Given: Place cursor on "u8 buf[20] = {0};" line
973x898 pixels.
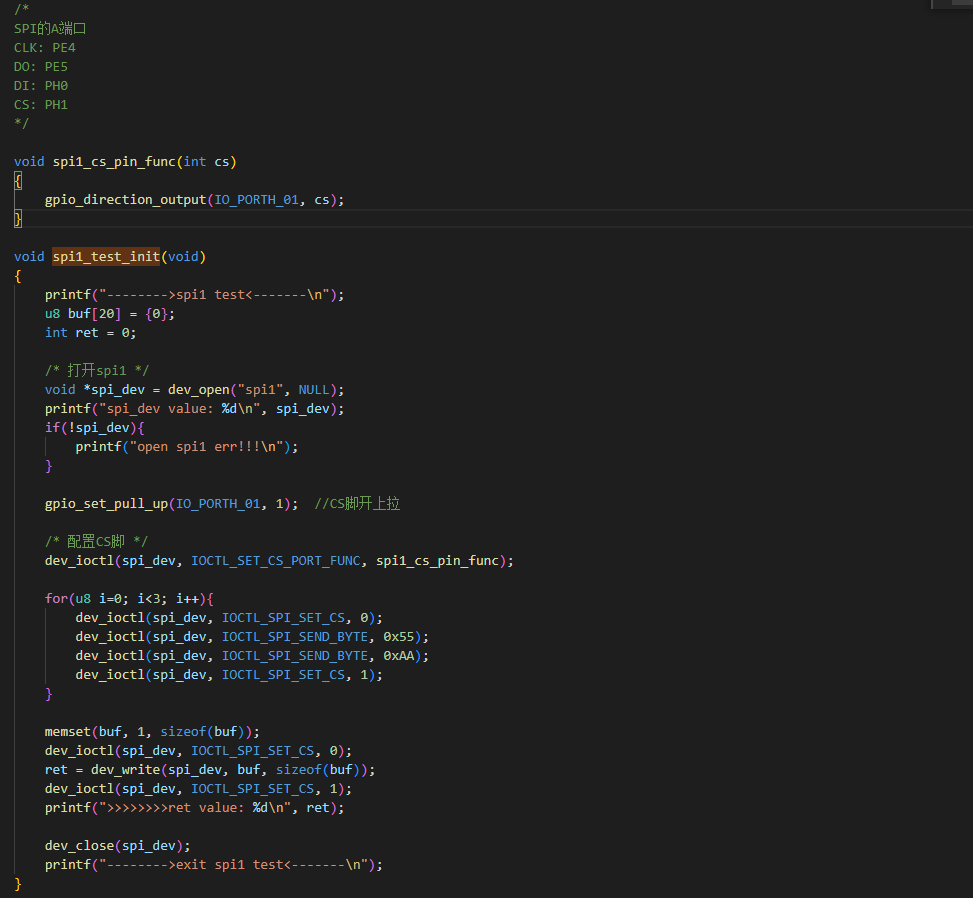Looking at the screenshot, I should tap(110, 314).
